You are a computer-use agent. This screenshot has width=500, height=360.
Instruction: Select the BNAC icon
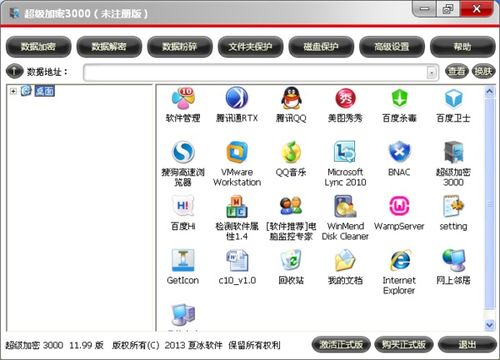pos(399,152)
